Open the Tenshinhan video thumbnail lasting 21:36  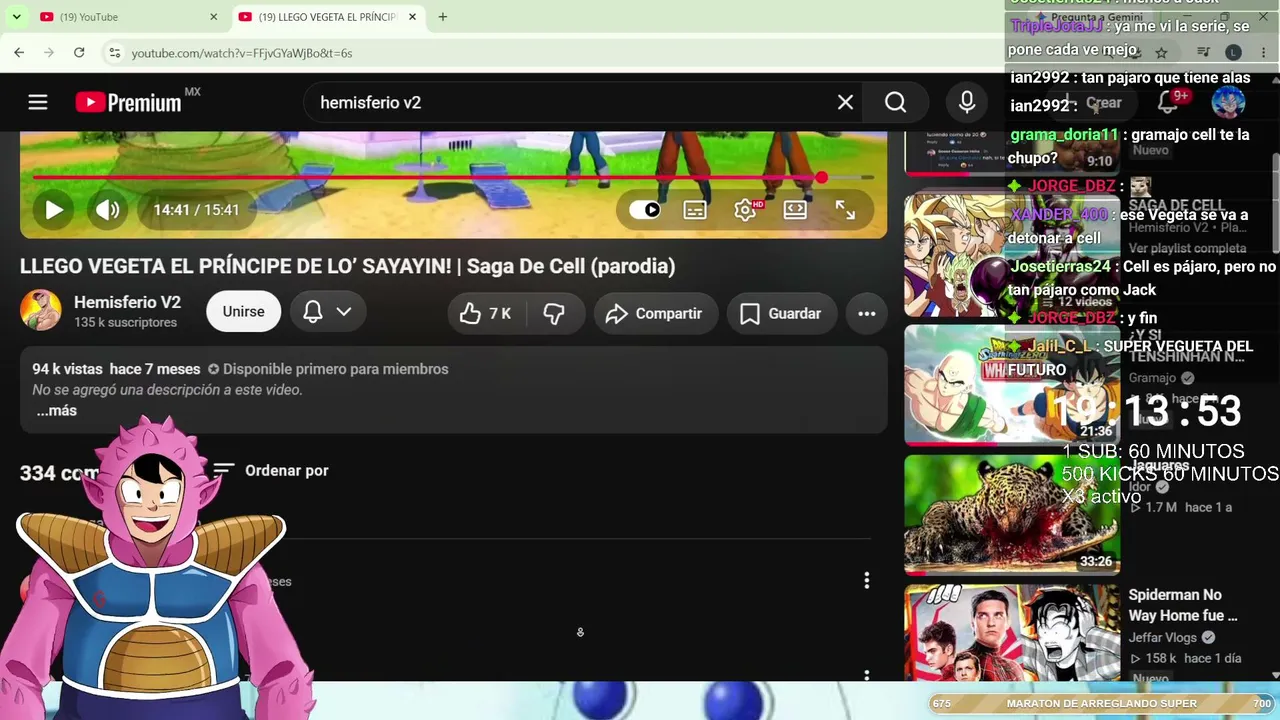pos(1012,384)
